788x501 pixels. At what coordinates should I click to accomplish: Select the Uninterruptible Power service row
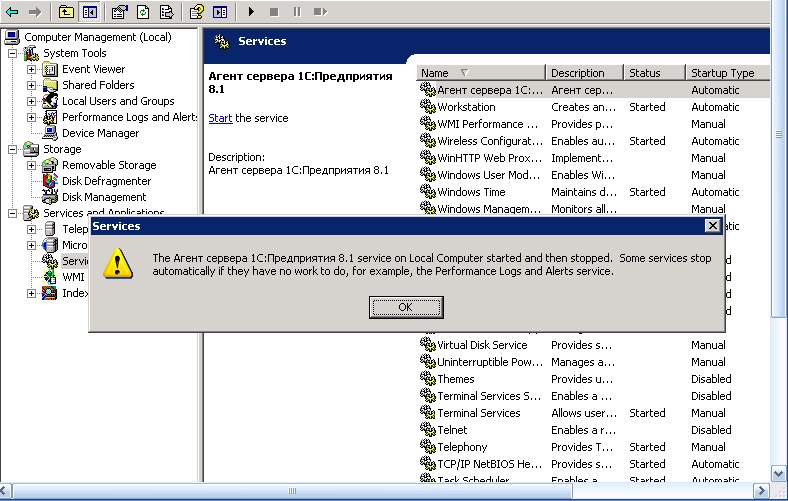pyautogui.click(x=594, y=362)
